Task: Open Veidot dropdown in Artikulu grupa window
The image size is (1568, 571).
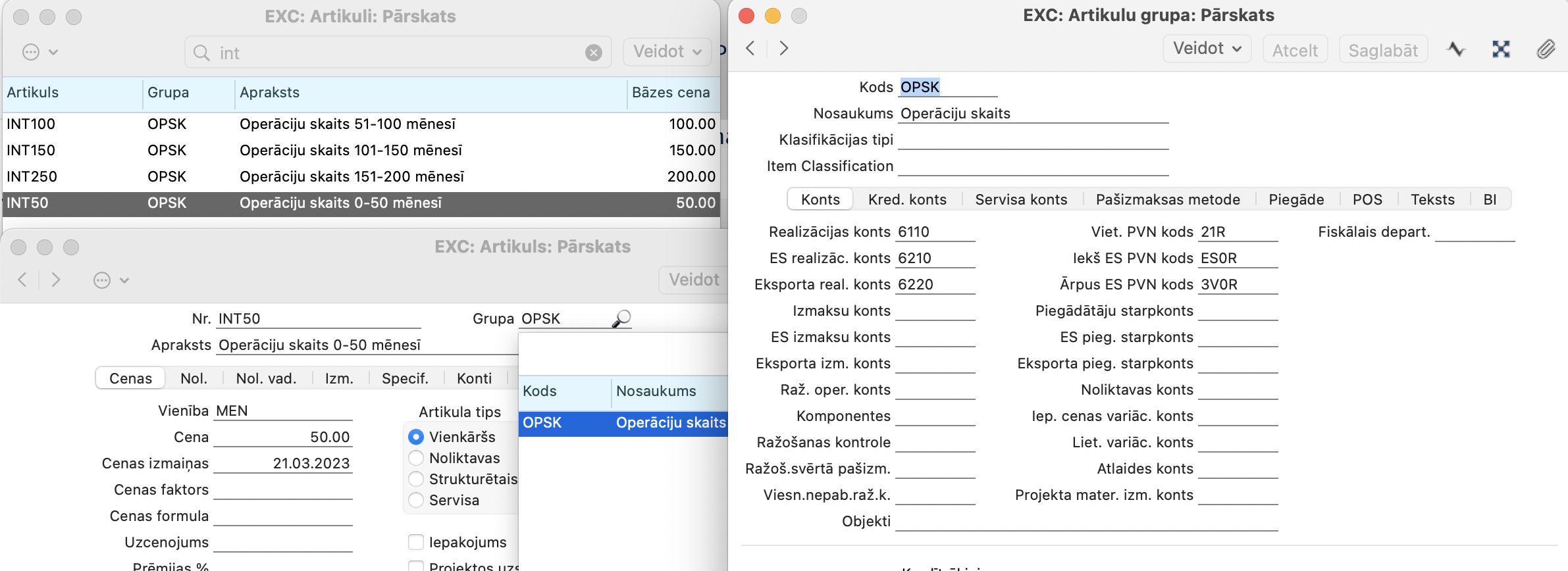Action: 1206,49
